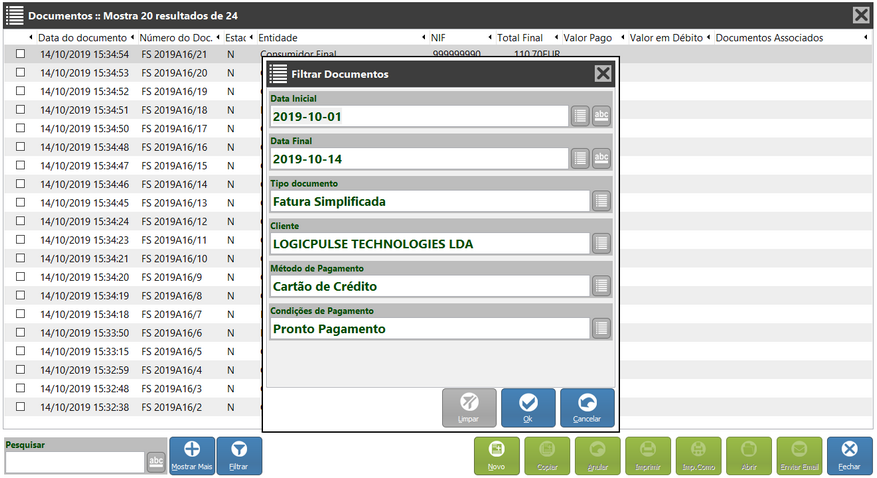Click the keyboard icon beside Pesquisar field
Screen dimensions: 877x478
click(157, 462)
